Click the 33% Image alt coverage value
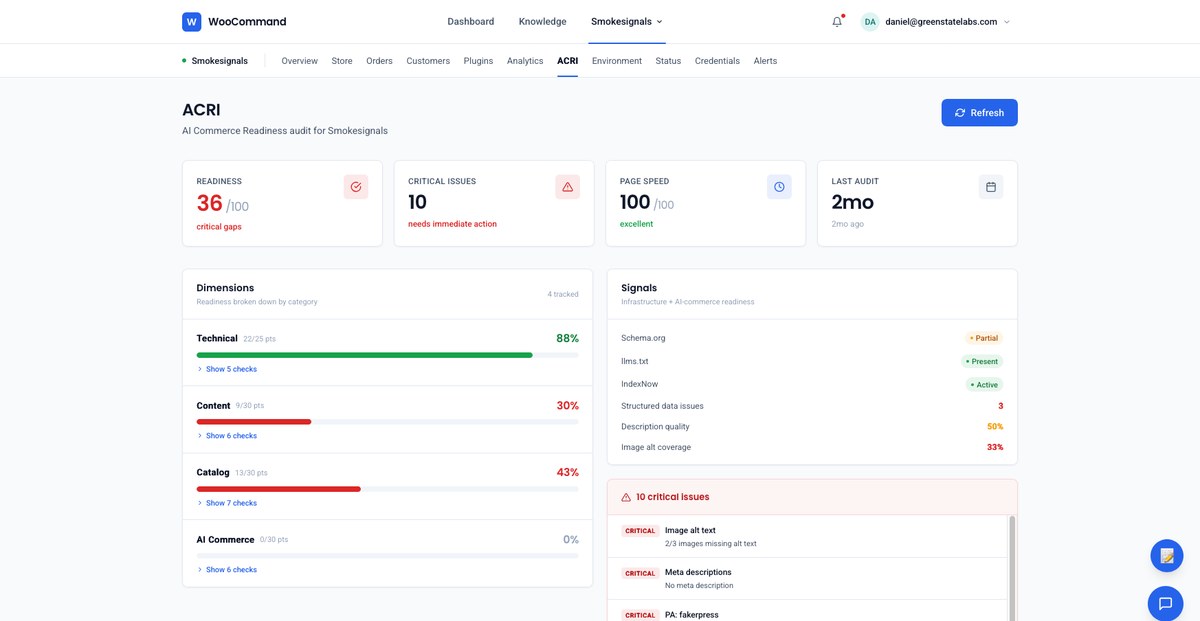 [995, 447]
